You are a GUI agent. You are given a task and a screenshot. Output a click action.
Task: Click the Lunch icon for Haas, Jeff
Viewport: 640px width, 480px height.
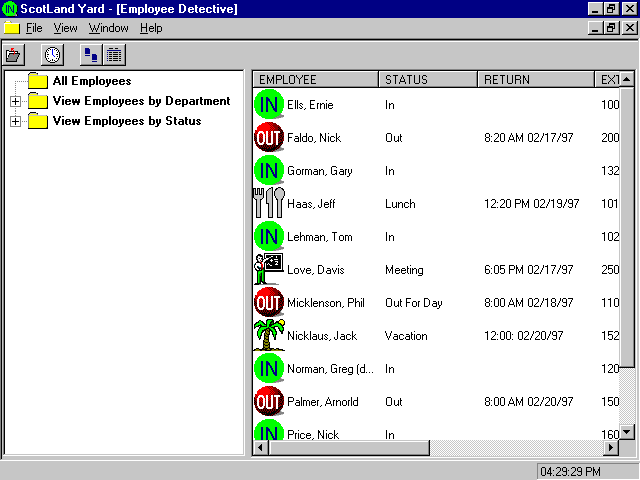269,204
